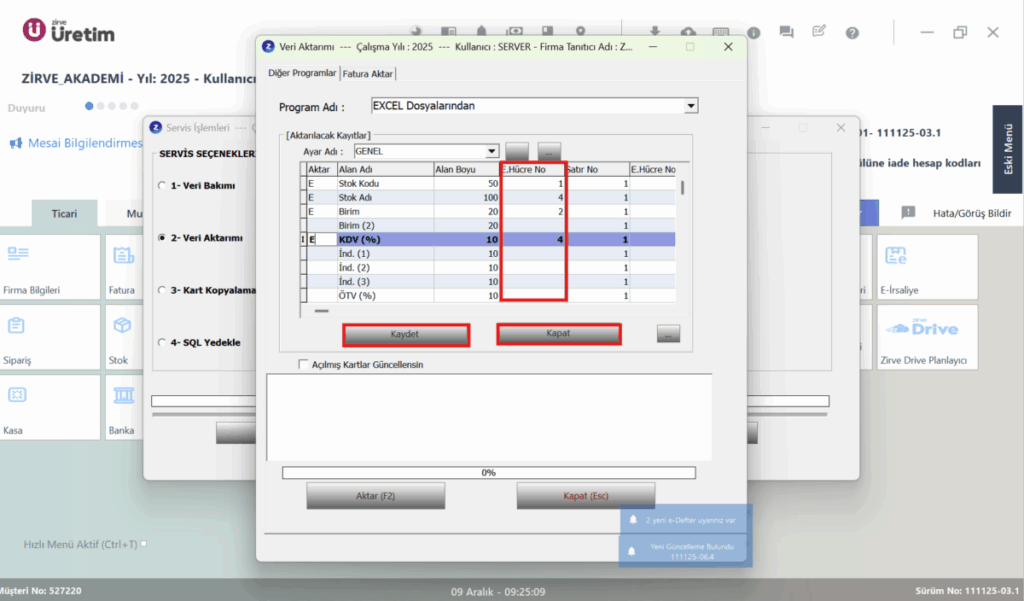Image resolution: width=1024 pixels, height=601 pixels.
Task: Enable Açılmış Kartlar Güncellensin checkbox
Action: coord(303,365)
